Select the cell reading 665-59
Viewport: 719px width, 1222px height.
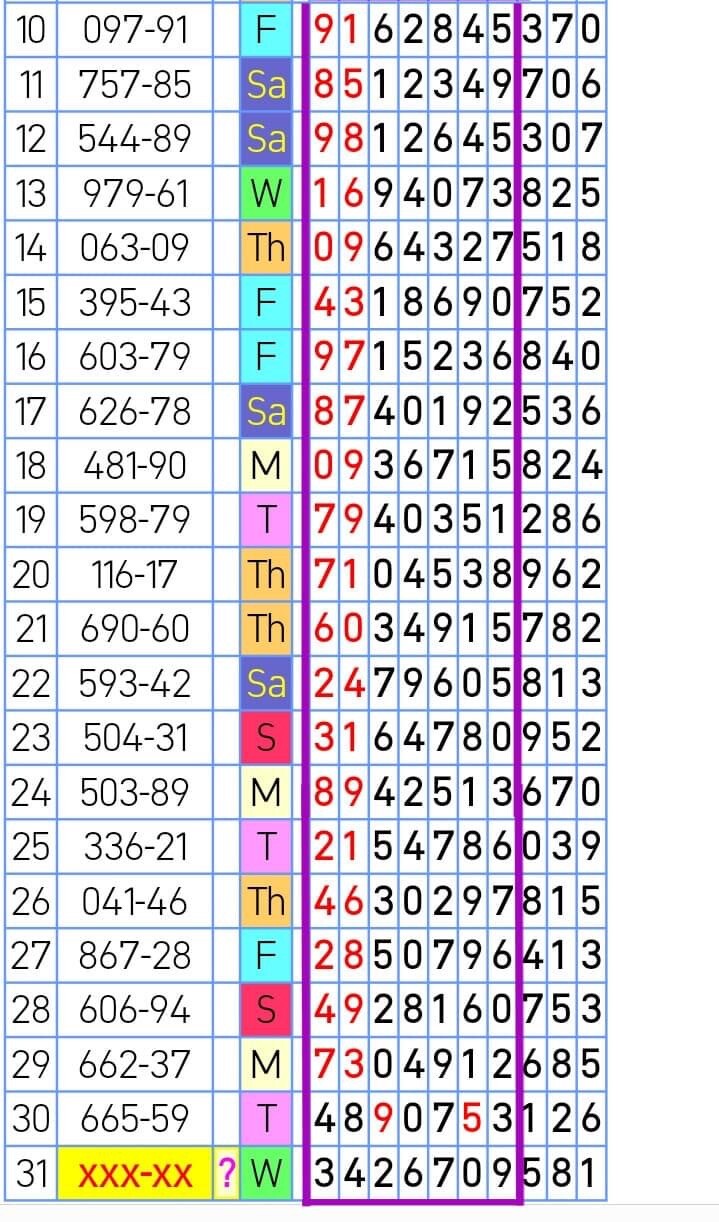point(135,1117)
